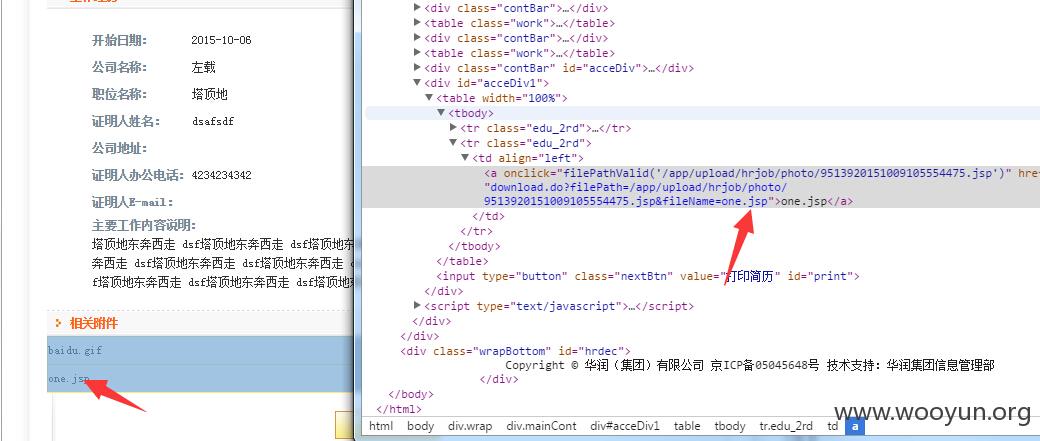Viewport: 1040px width, 441px height.
Task: Select the div.mainCont breadcrumb item
Action: [x=541, y=426]
